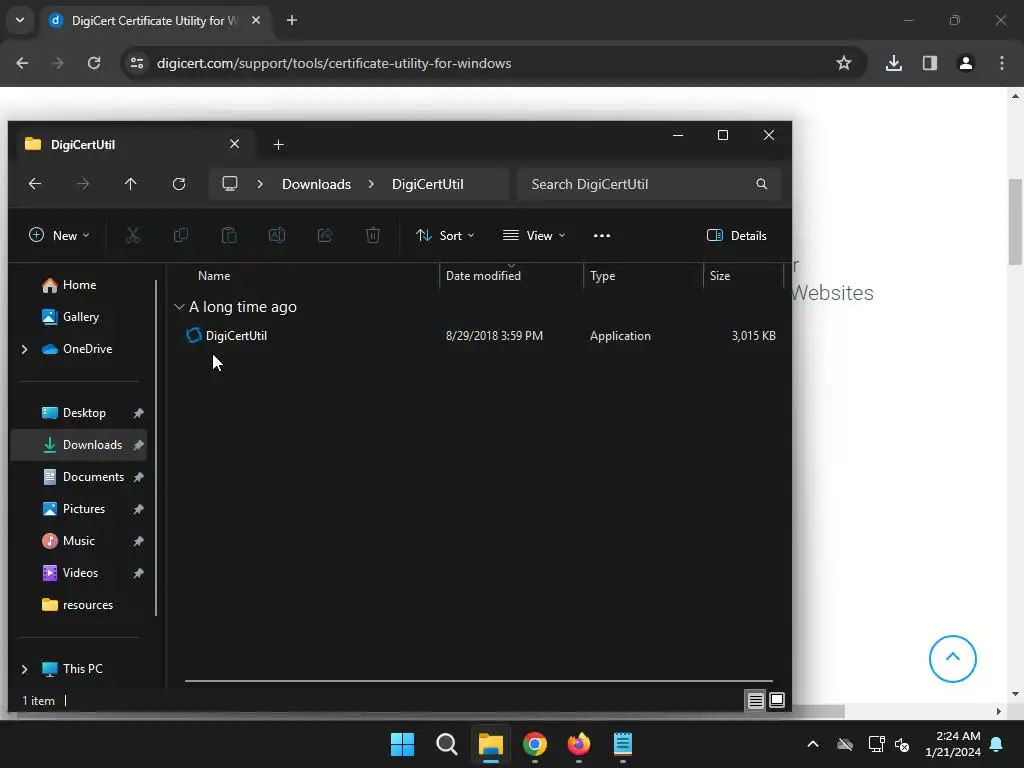Click the scroll-to-top circle arrow on webpage

click(953, 659)
